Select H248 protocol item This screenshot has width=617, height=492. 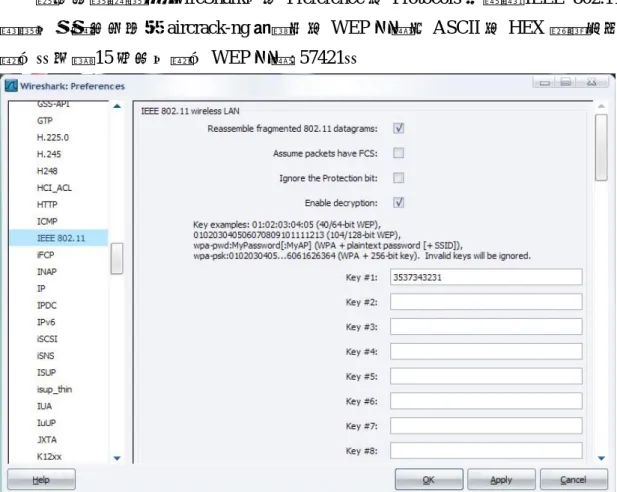coord(47,171)
